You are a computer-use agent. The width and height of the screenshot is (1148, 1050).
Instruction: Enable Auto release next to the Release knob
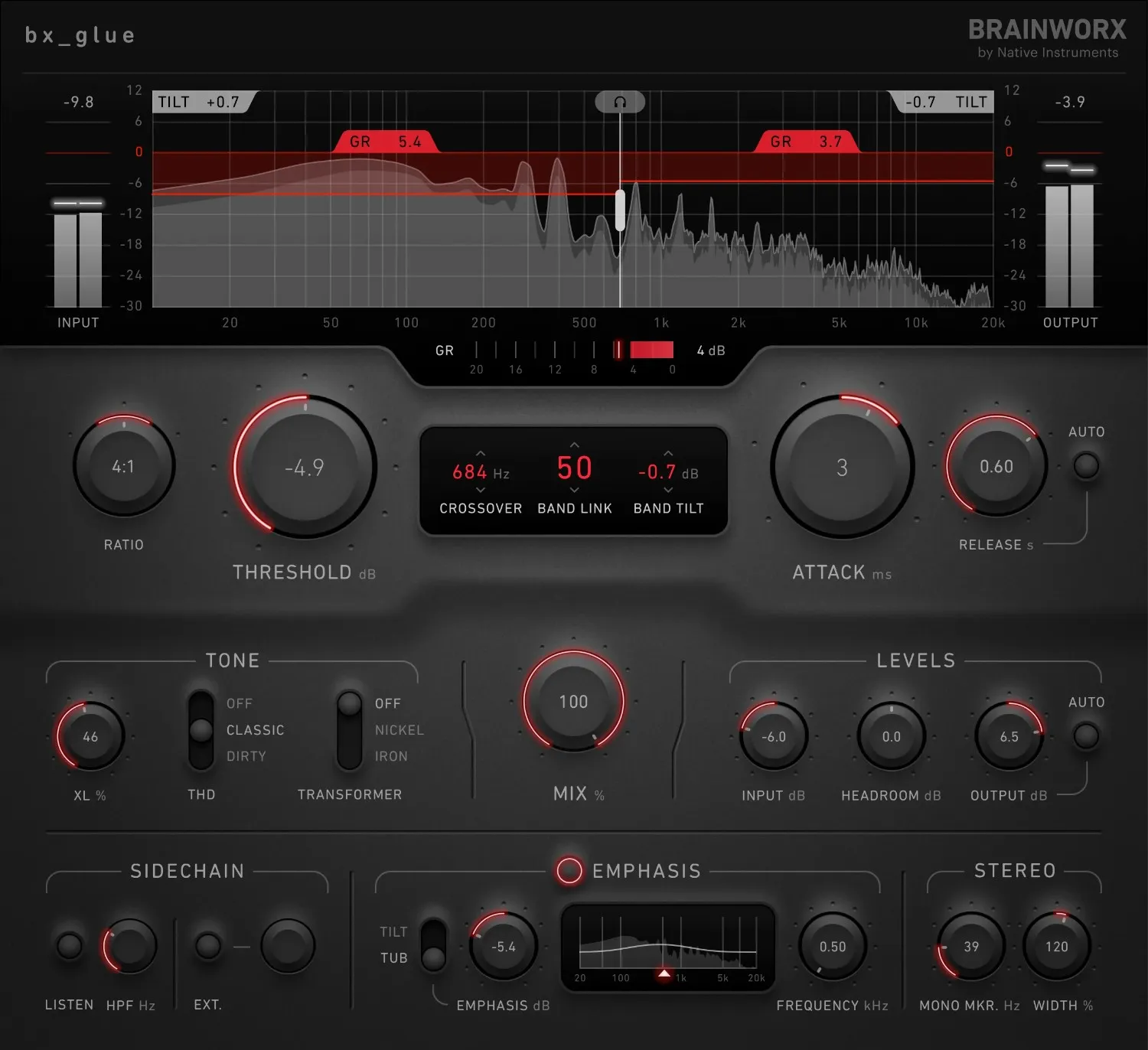(x=1086, y=465)
